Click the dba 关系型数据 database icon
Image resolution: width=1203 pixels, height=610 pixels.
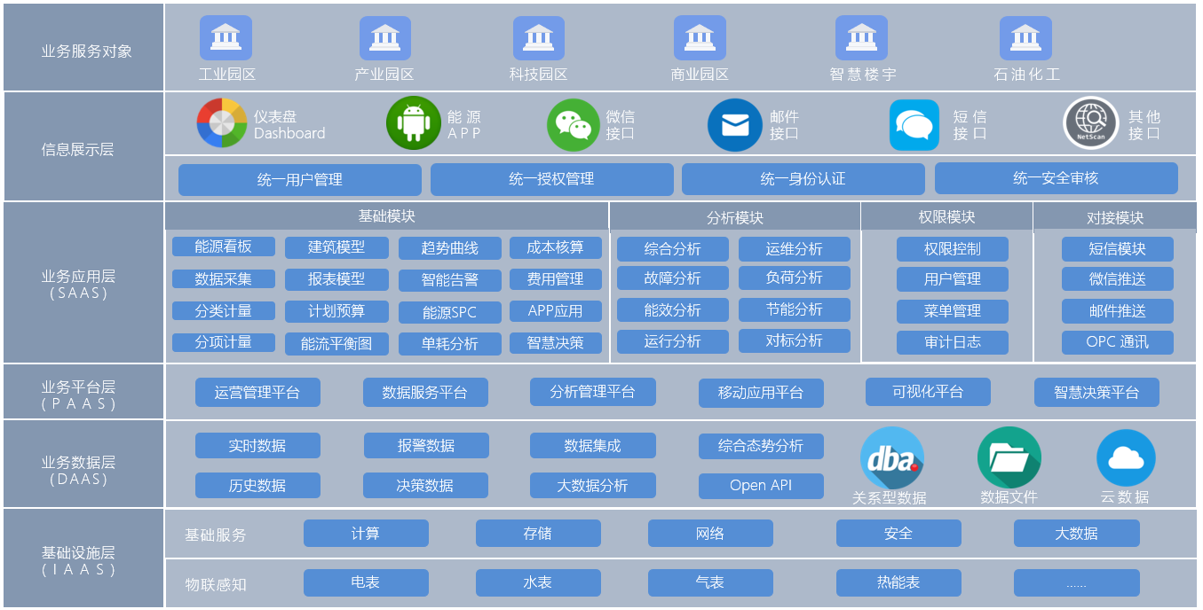(891, 458)
